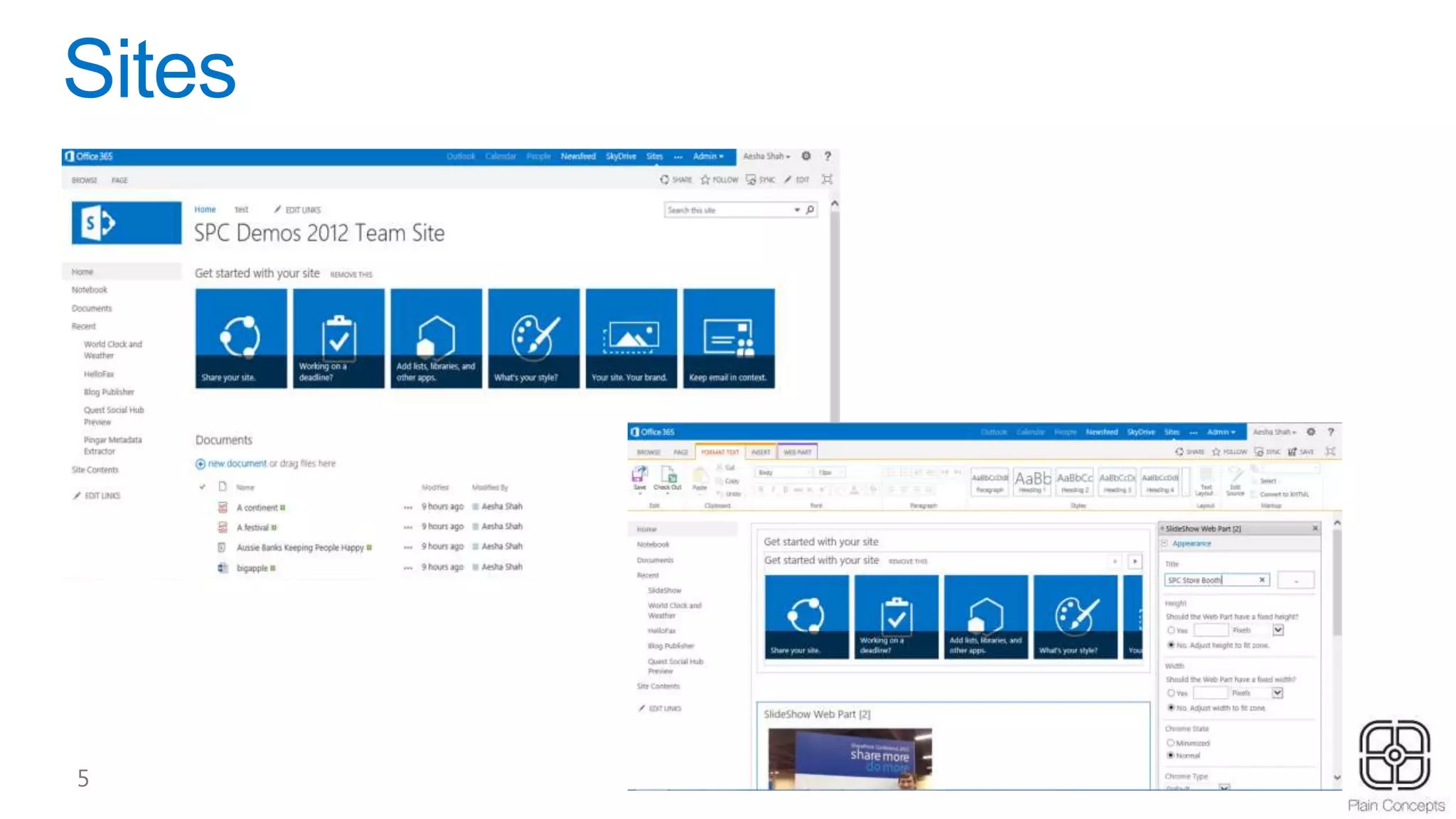Image resolution: width=1456 pixels, height=819 pixels.
Task: Click the Keep email in context tile
Action: coord(729,338)
